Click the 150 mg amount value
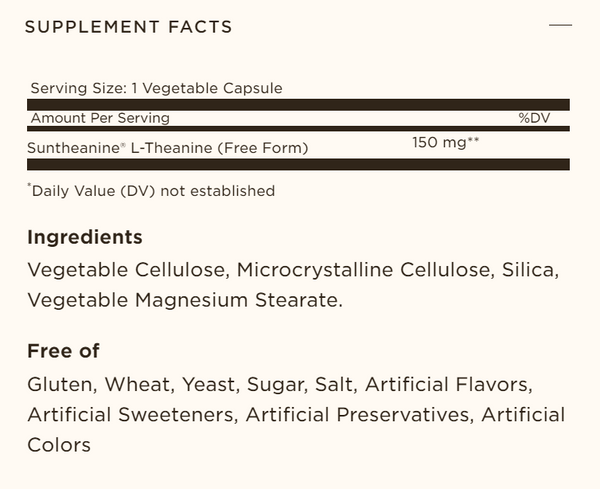The width and height of the screenshot is (600, 489). [x=445, y=143]
